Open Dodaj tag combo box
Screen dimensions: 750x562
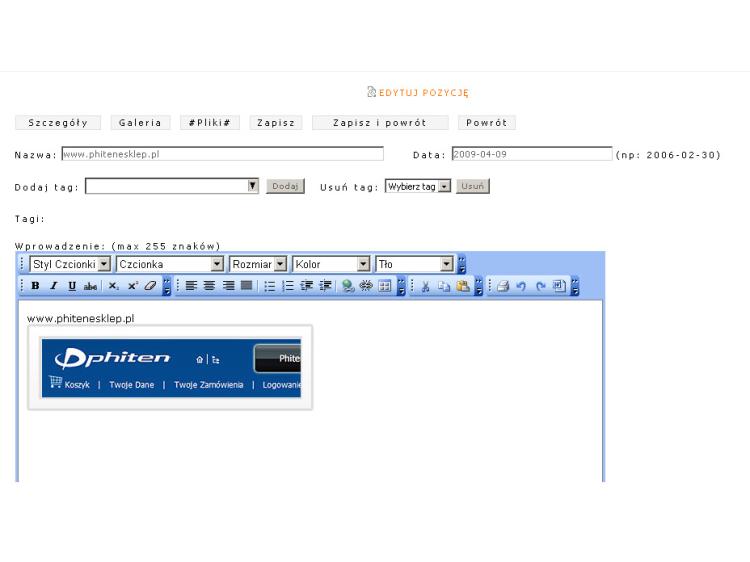[x=172, y=186]
